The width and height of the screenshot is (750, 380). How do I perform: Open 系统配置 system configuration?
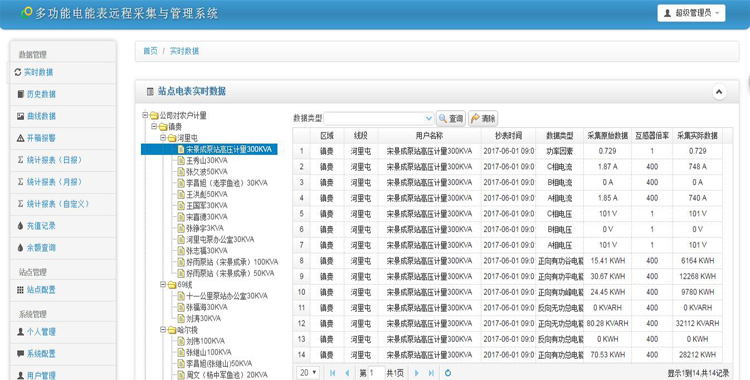pyautogui.click(x=41, y=354)
